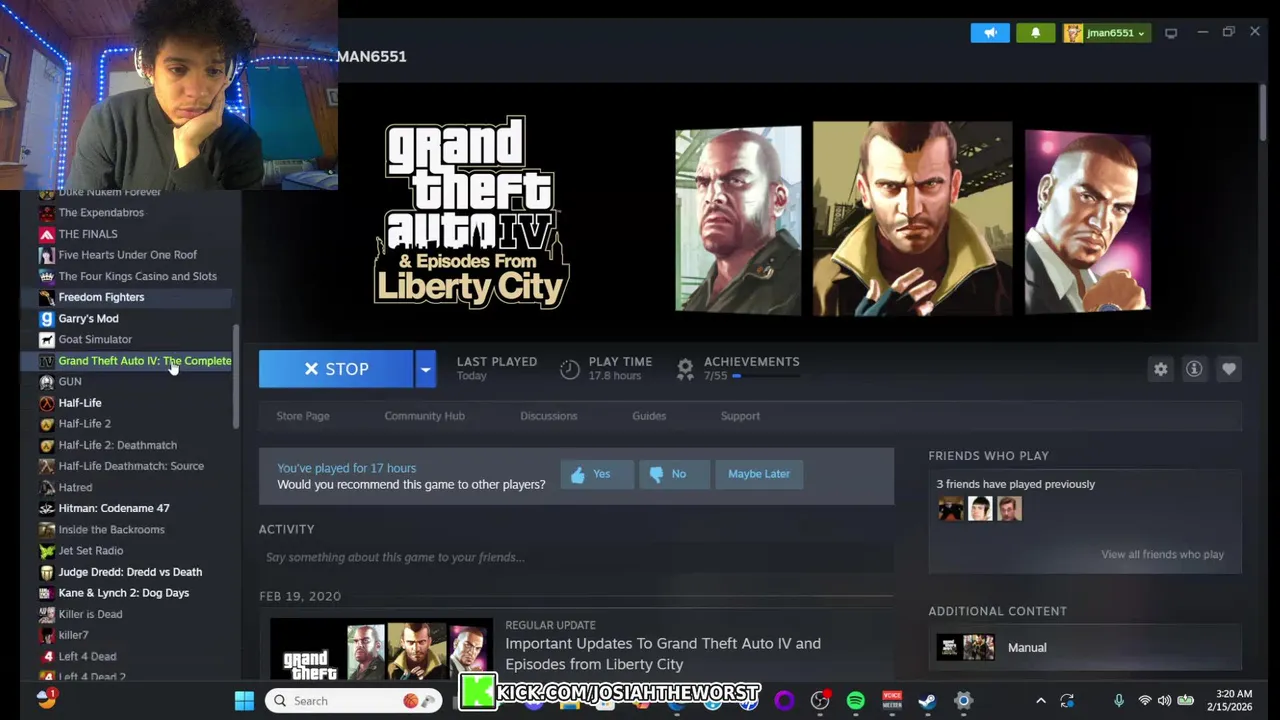Open the Manual under Additional Content
This screenshot has width=1280, height=720.
click(1085, 647)
